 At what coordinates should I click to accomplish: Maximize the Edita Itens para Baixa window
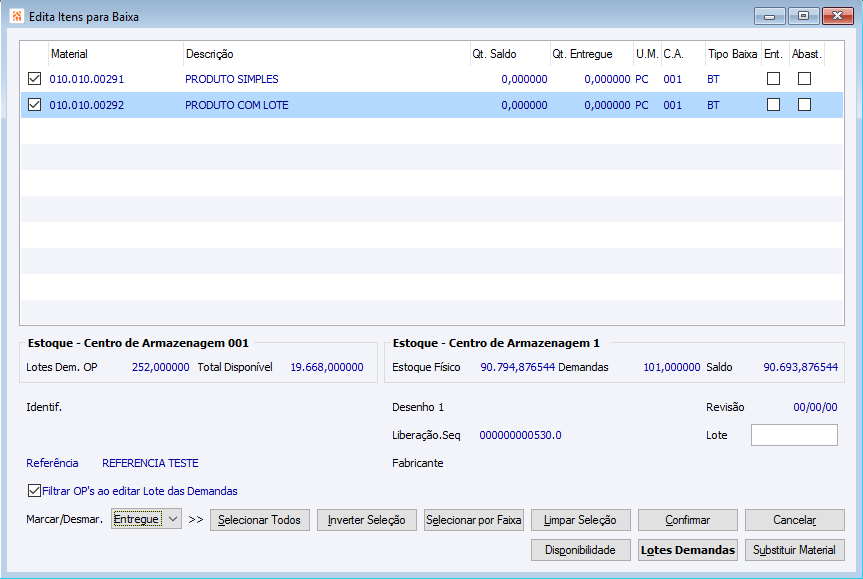tap(804, 16)
